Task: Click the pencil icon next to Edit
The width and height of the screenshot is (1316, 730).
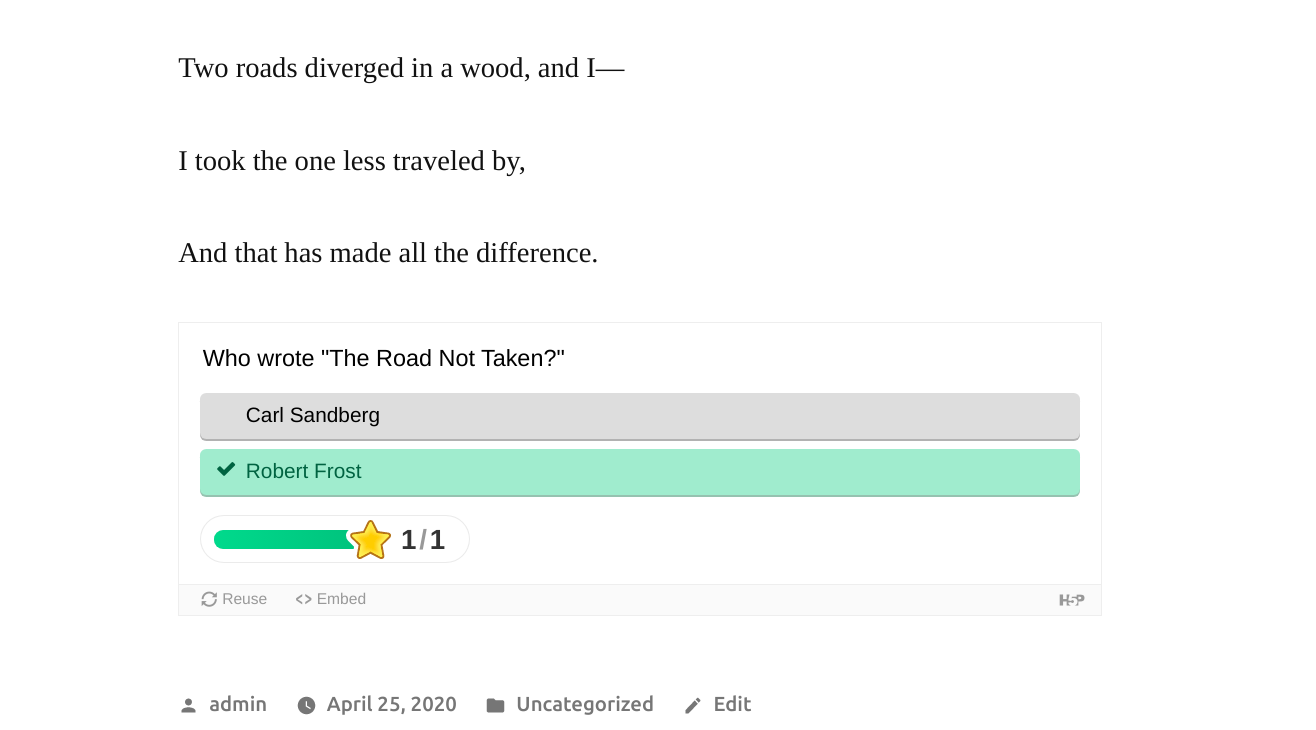Action: 692,704
